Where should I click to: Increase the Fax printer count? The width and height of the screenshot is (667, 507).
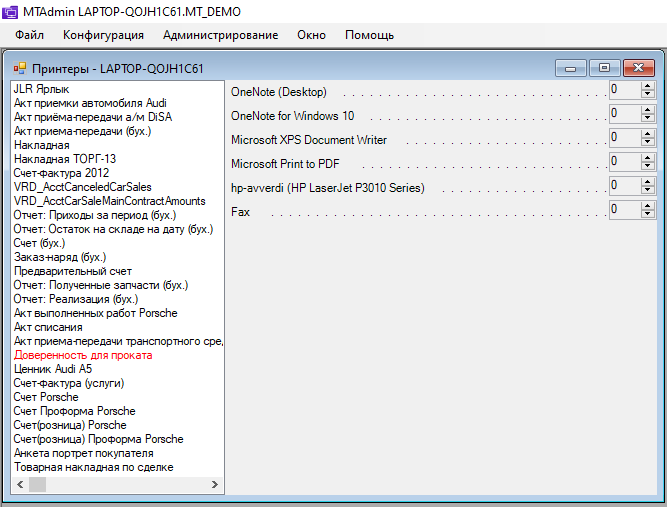coord(647,206)
